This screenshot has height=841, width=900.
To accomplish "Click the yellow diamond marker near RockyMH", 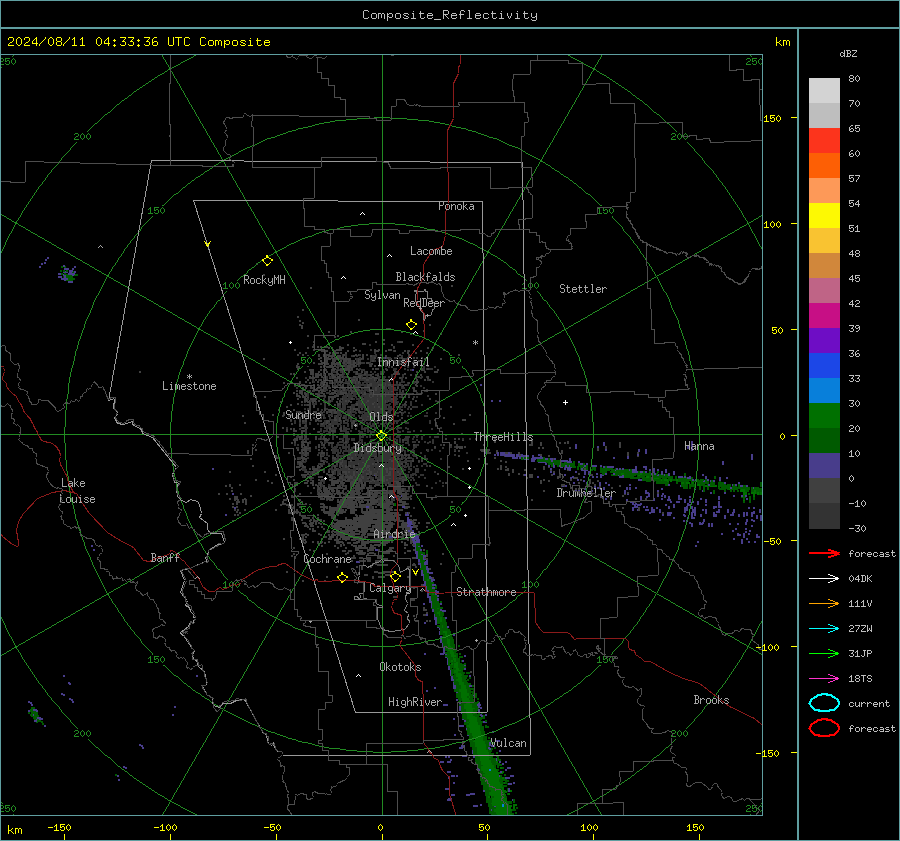I will (267, 261).
